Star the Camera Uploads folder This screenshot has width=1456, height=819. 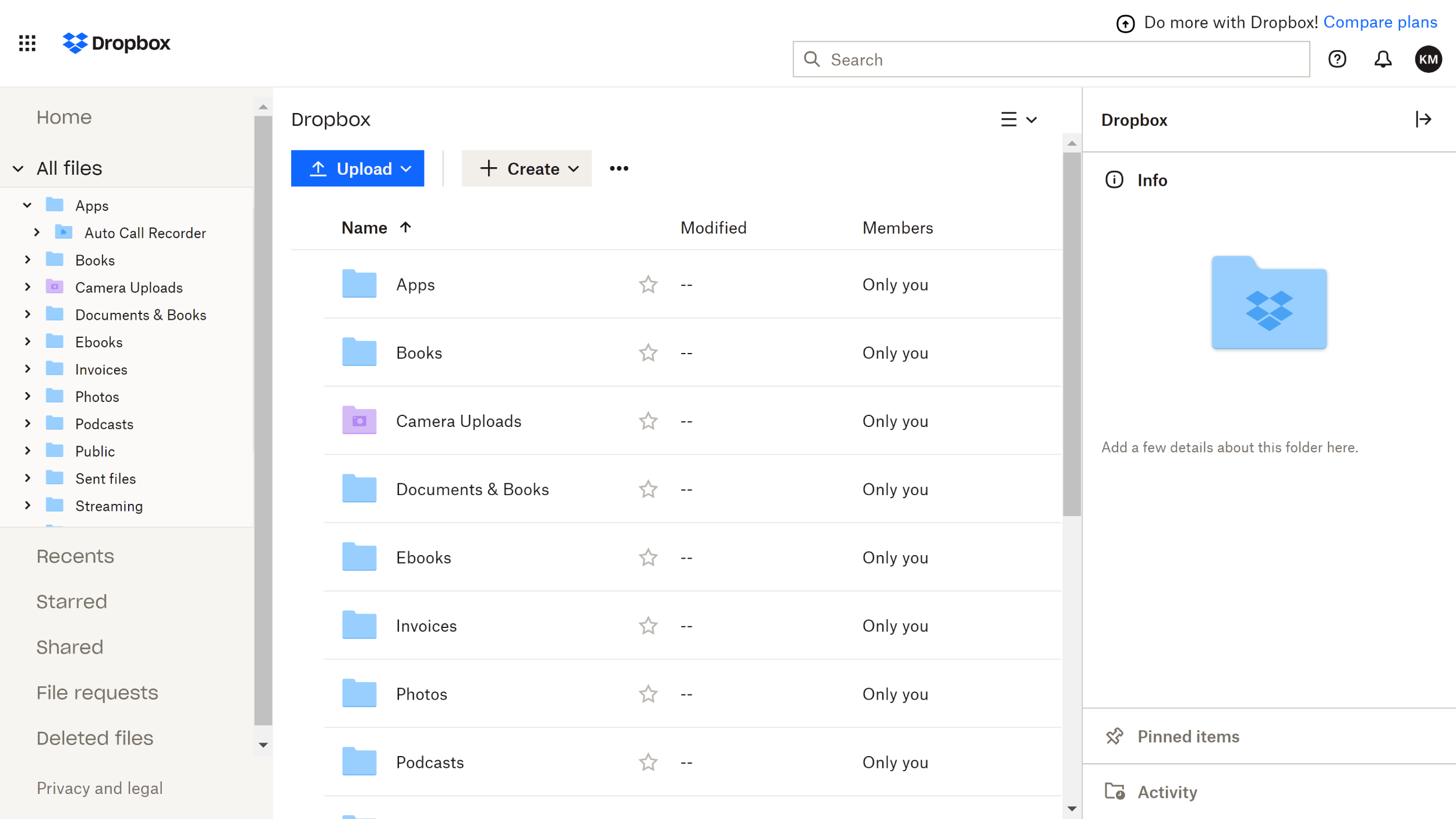[x=648, y=421]
